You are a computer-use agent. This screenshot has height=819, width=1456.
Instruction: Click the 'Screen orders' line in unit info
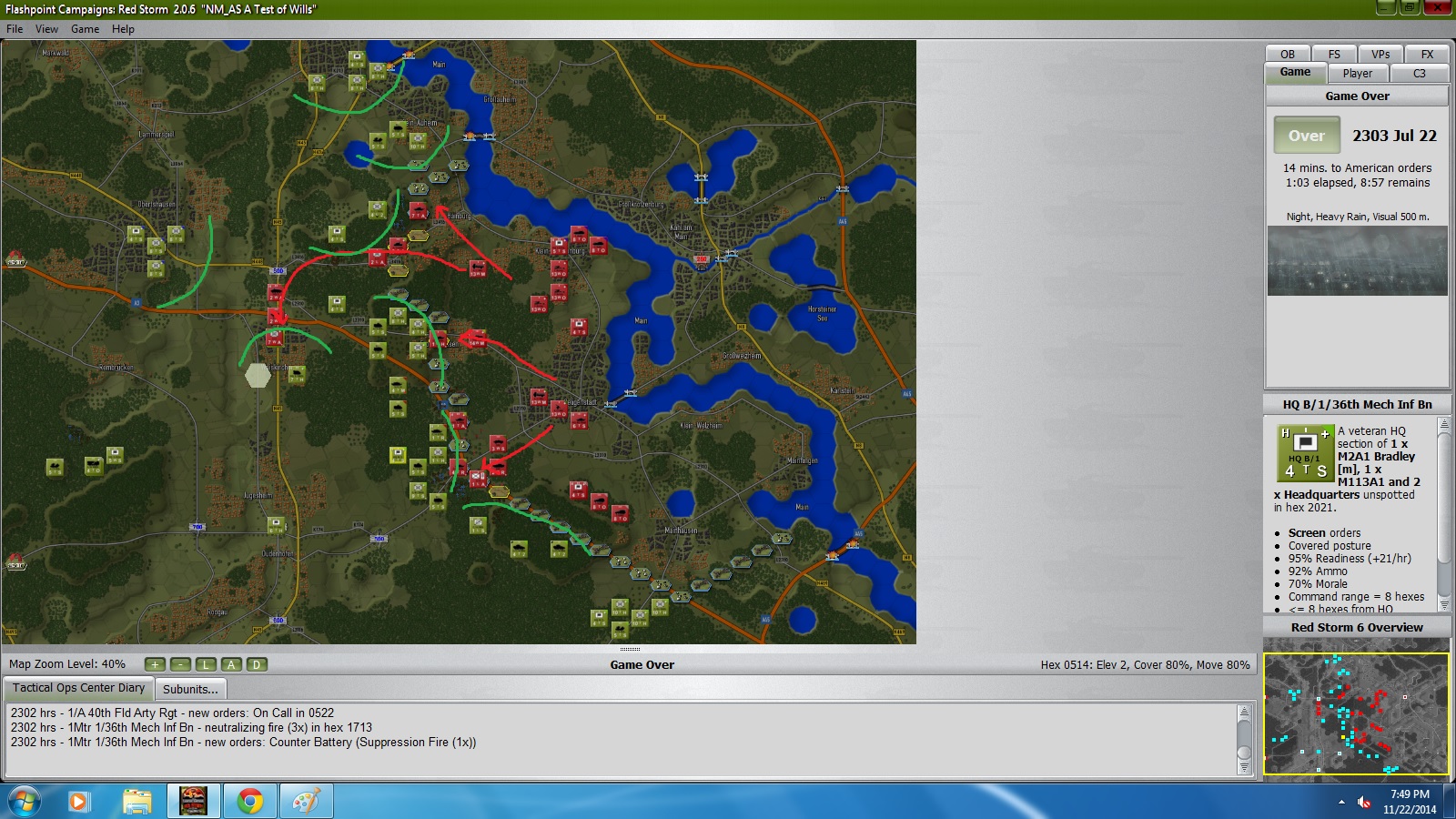tap(1324, 533)
